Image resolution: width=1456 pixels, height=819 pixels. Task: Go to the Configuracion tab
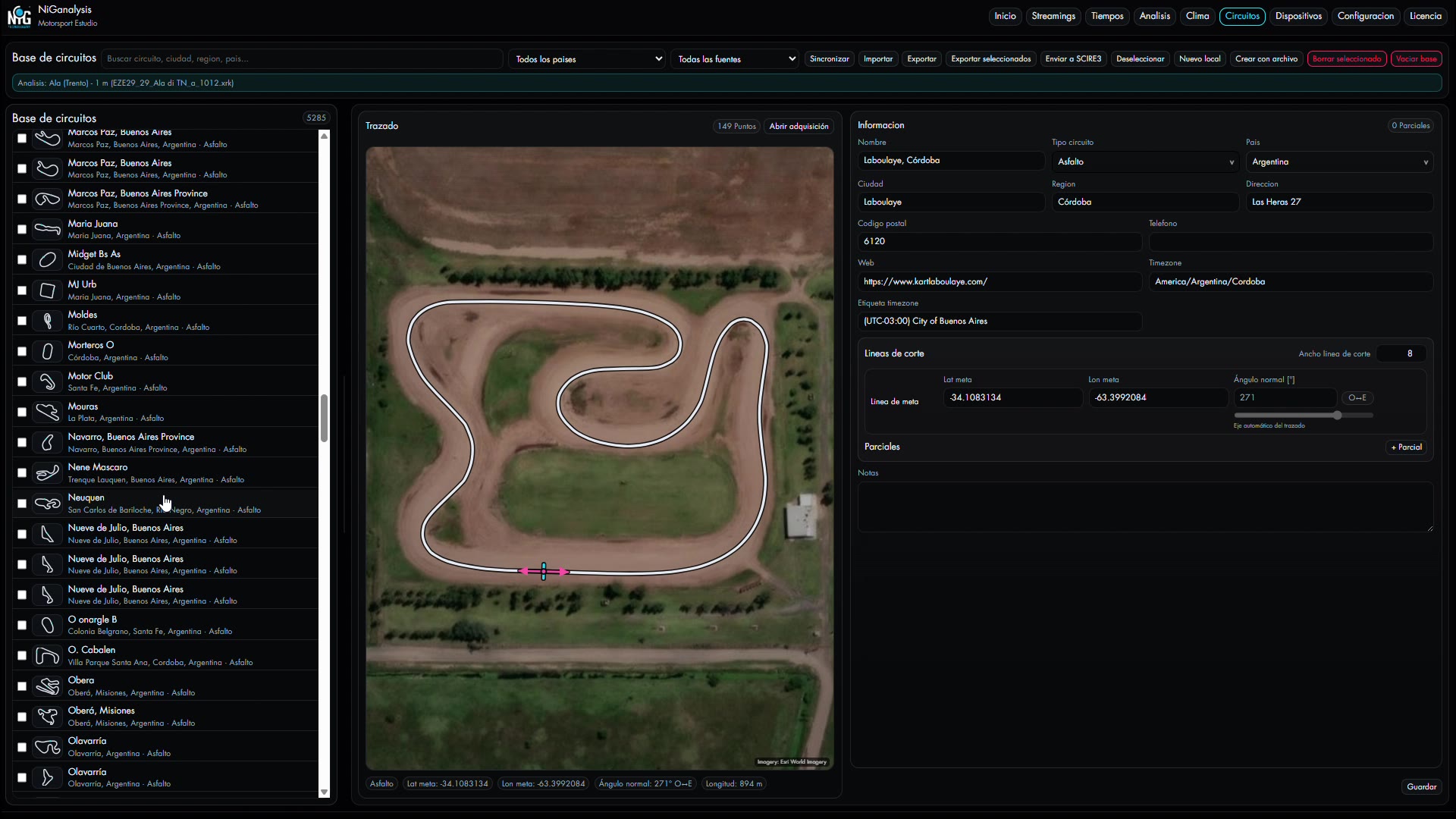click(x=1365, y=16)
